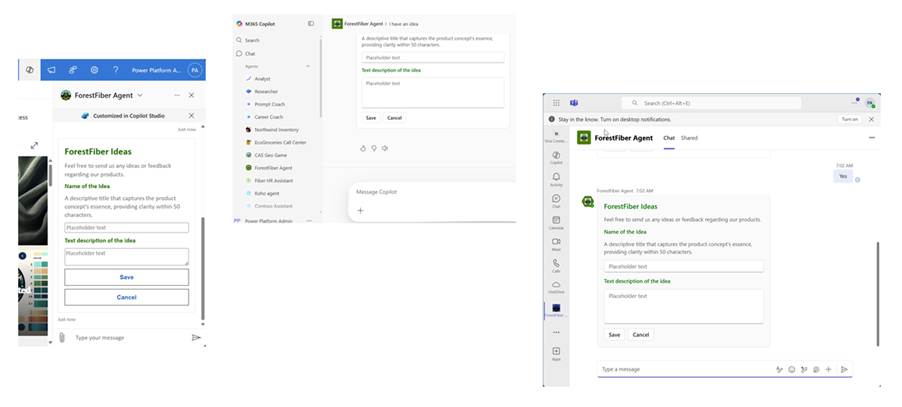Open the Calendar icon in the Teams sidebar
The width and height of the screenshot is (902, 407).
point(556,221)
